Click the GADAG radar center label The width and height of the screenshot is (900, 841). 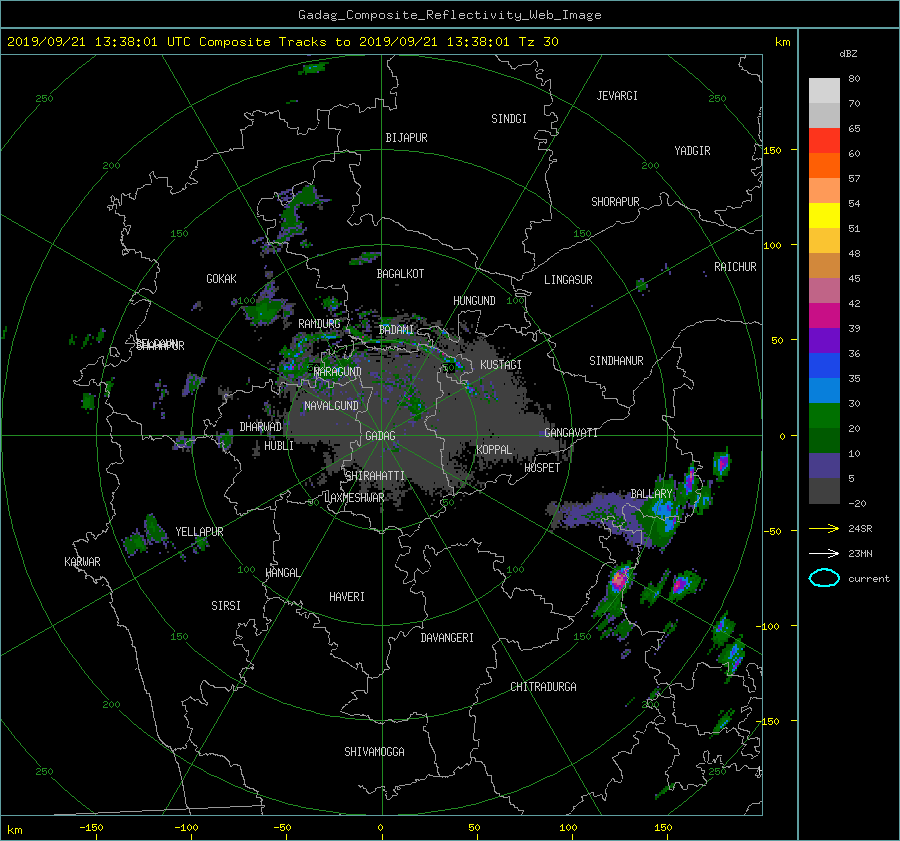coord(381,436)
